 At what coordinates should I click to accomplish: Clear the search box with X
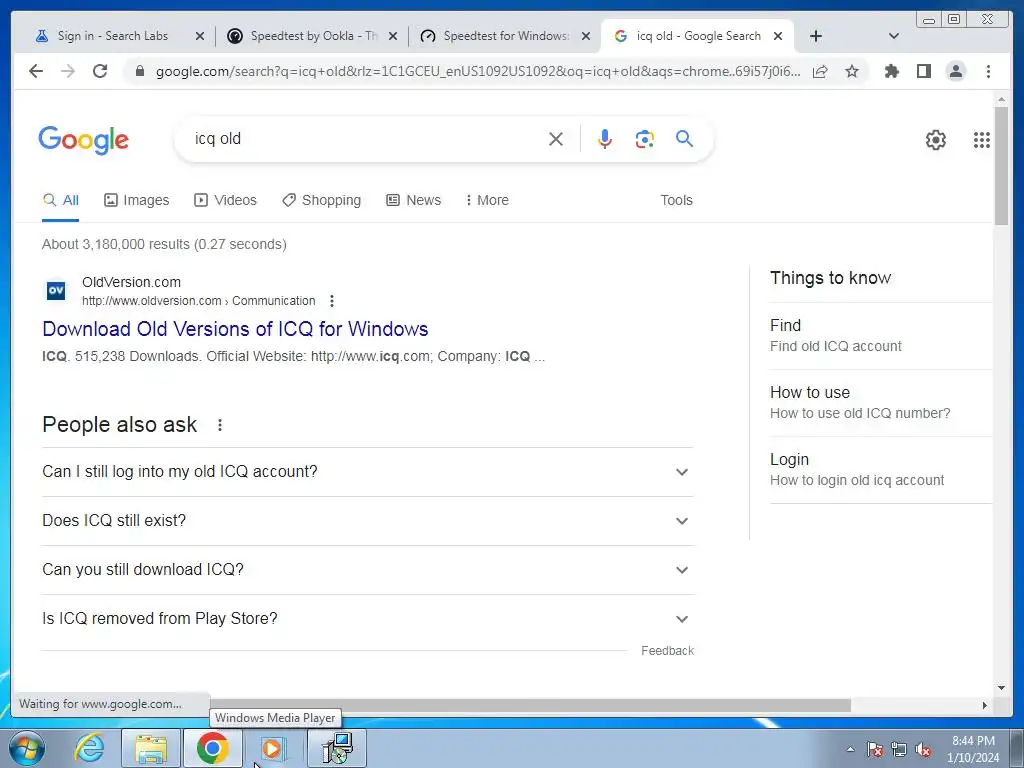[x=556, y=139]
